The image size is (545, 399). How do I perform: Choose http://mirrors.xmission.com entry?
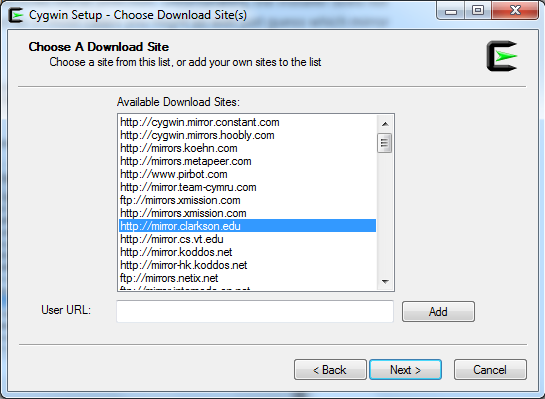[x=247, y=213]
